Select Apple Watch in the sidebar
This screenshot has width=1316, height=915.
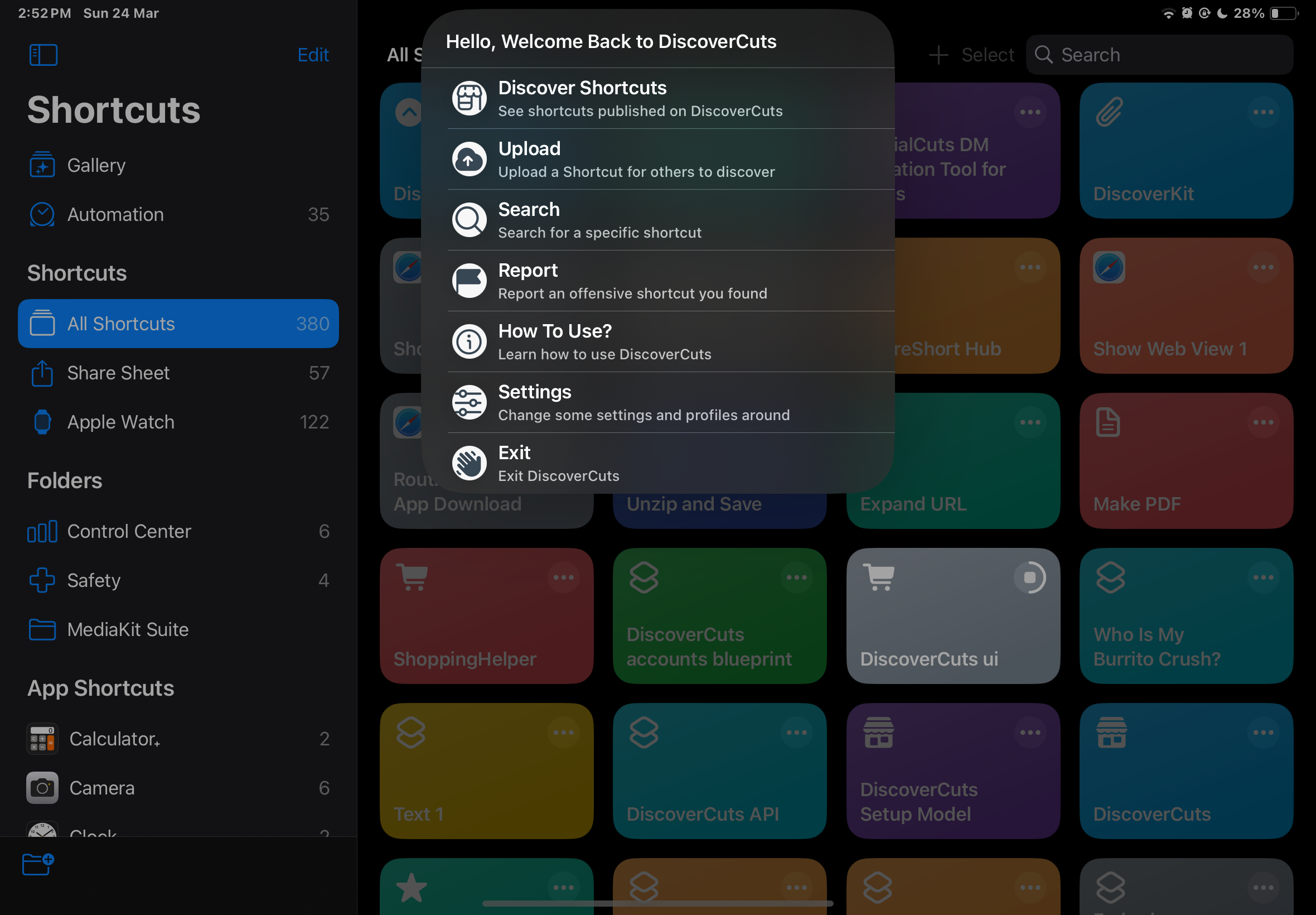click(178, 422)
